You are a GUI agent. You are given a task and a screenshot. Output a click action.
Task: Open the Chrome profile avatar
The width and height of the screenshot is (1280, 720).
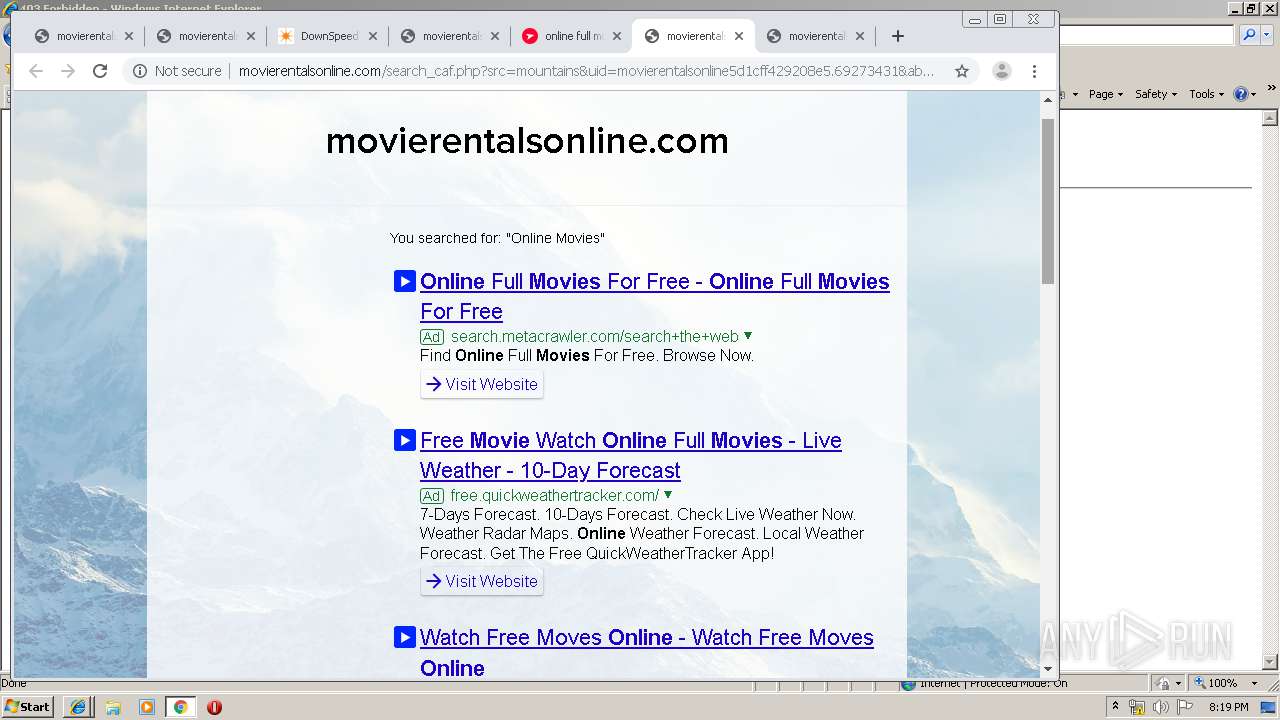tap(1001, 71)
